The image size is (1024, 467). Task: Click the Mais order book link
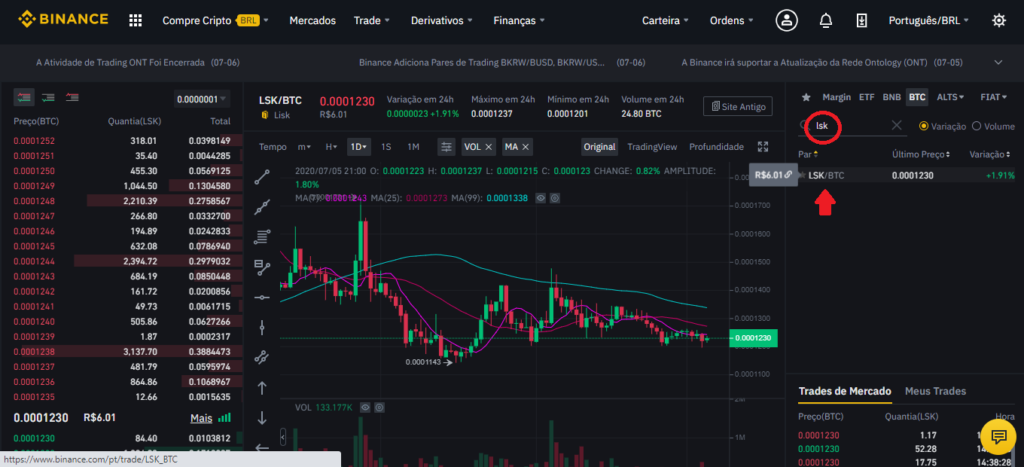(201, 418)
